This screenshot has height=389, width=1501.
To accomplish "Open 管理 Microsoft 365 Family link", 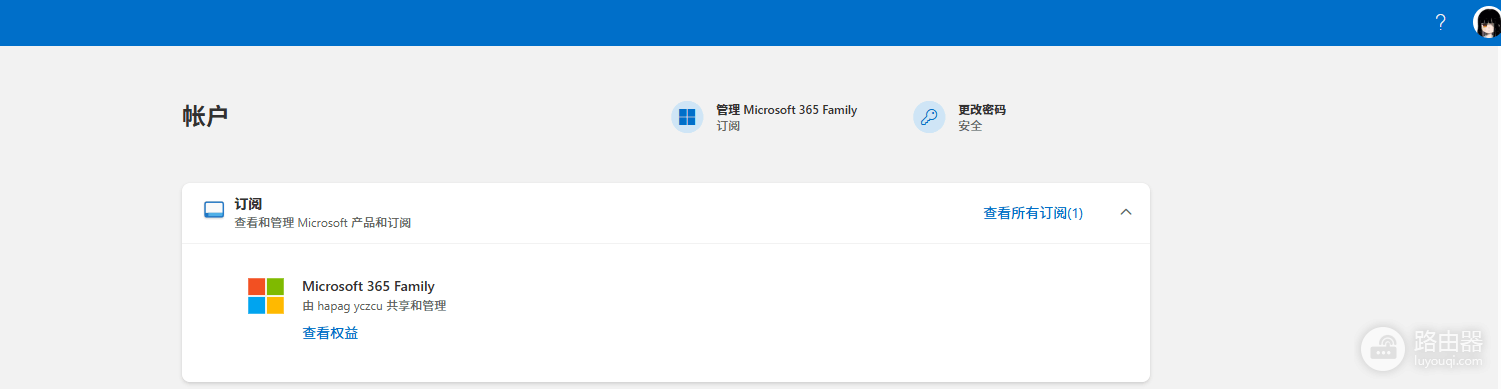I will tap(786, 110).
